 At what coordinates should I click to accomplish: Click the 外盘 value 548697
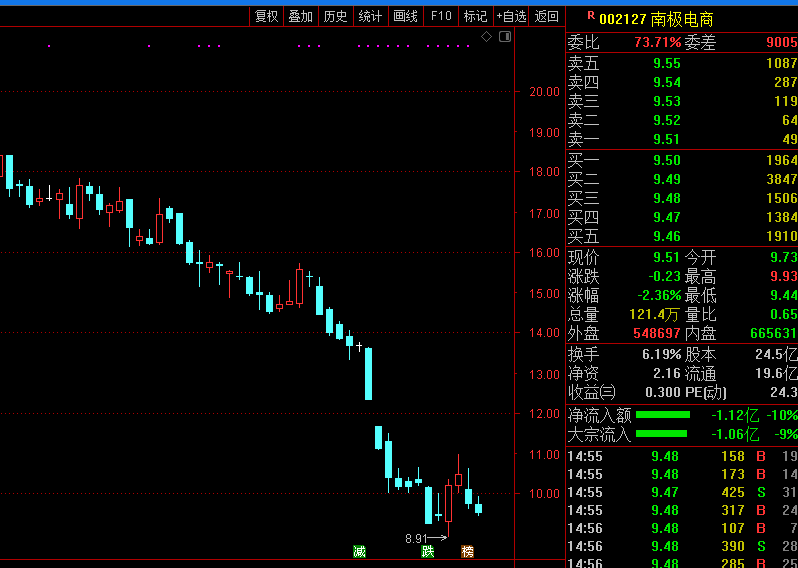point(657,333)
